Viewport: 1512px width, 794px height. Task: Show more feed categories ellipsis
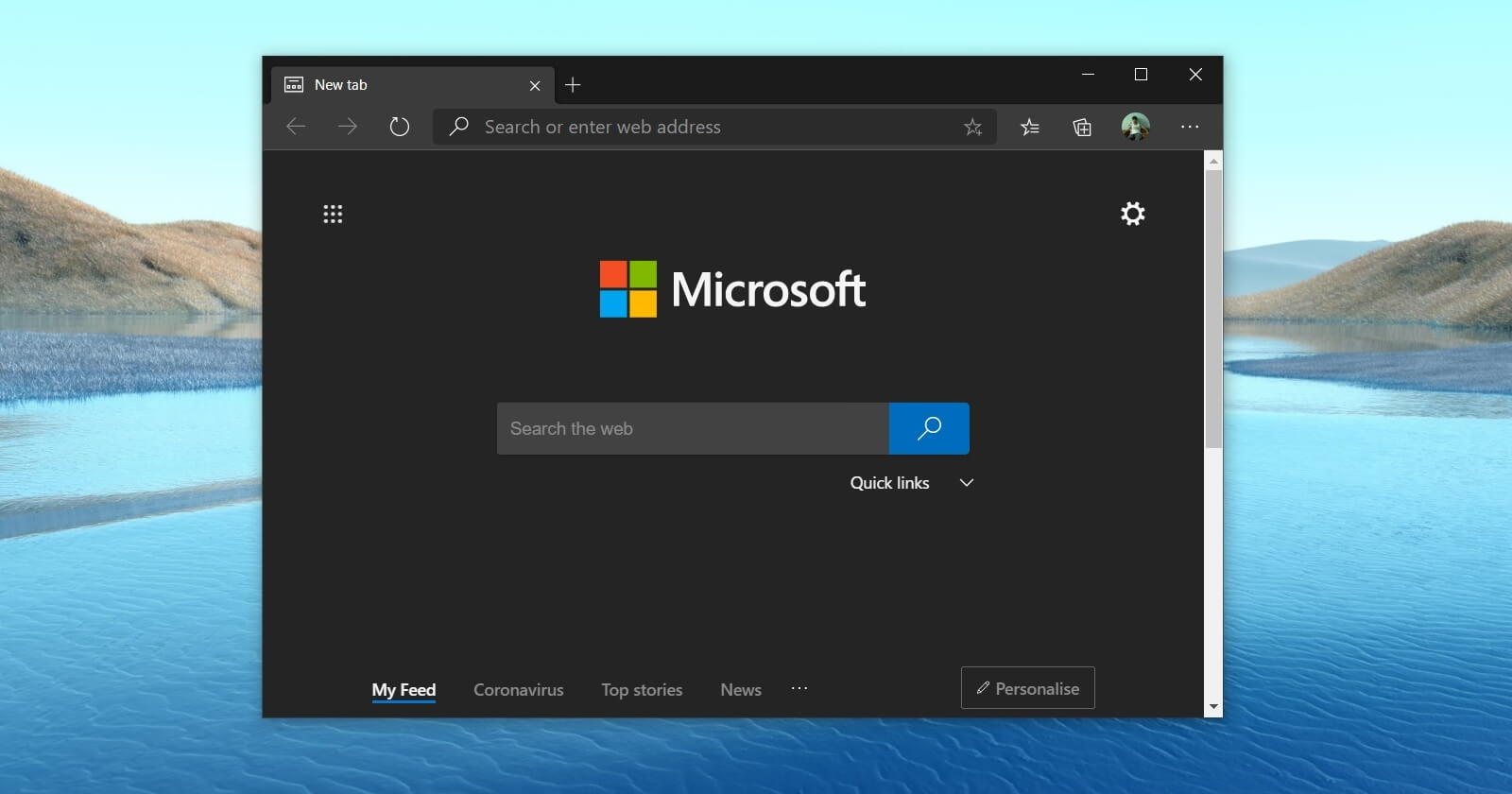[799, 688]
